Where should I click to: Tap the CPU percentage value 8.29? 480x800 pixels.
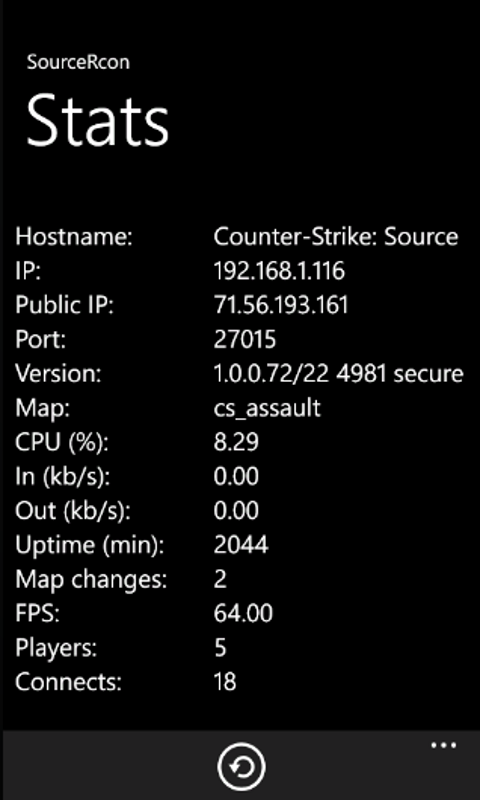click(x=236, y=442)
